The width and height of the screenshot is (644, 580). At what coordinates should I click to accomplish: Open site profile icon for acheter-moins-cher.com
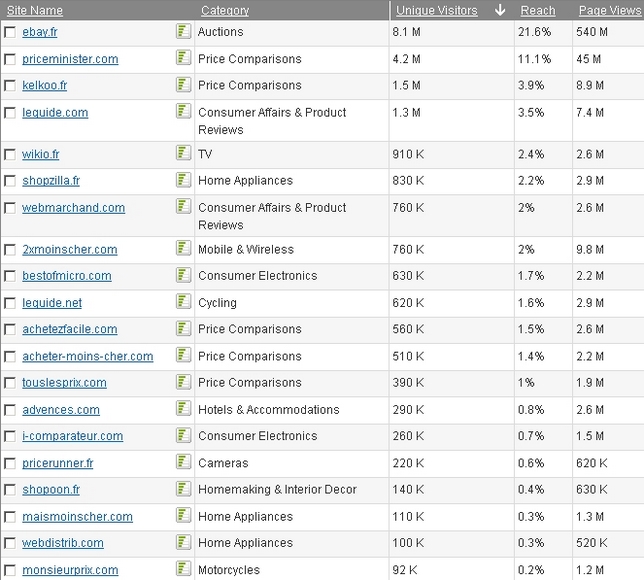point(183,355)
